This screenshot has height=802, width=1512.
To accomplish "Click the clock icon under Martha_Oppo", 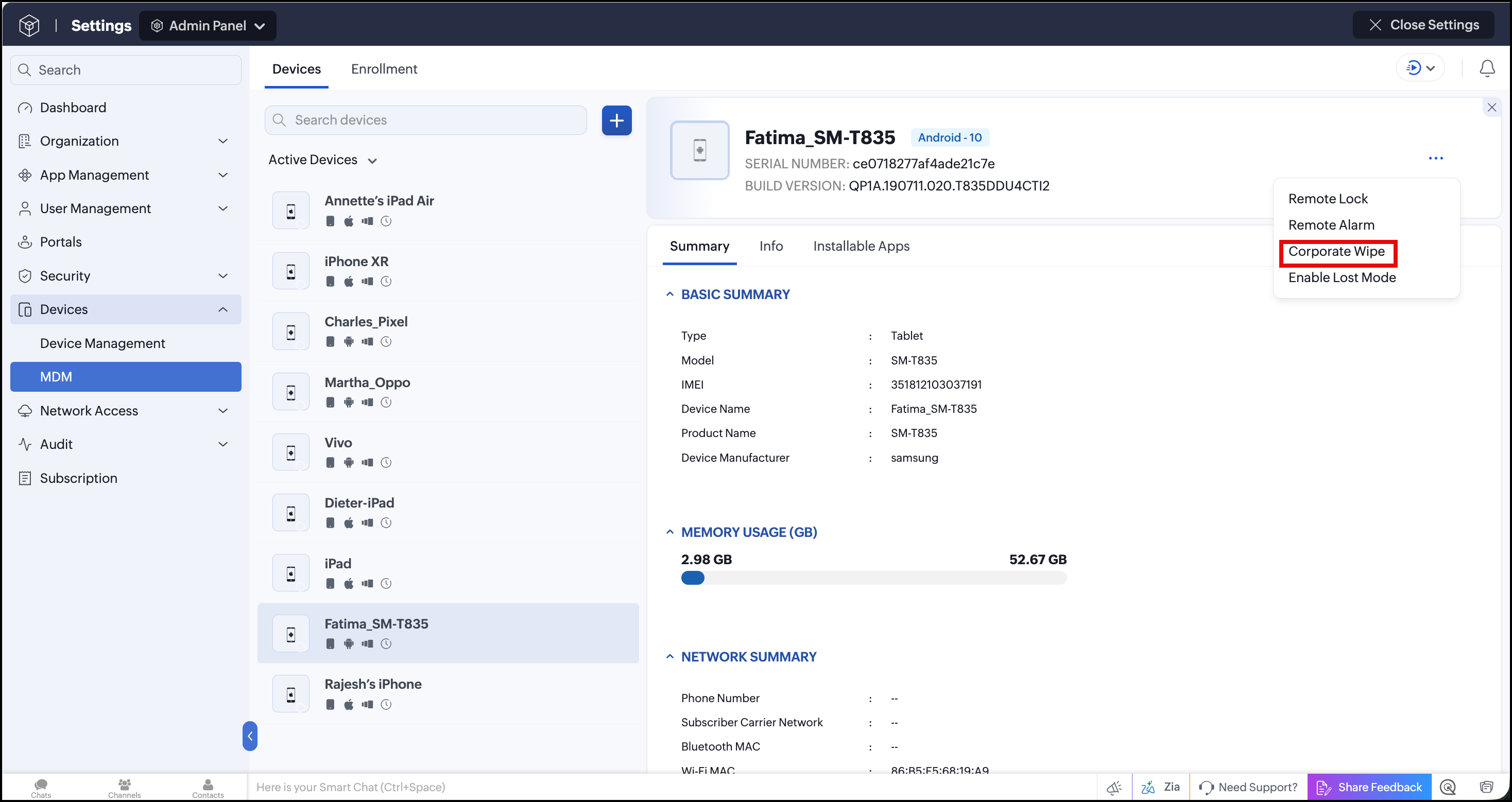I will 386,403.
